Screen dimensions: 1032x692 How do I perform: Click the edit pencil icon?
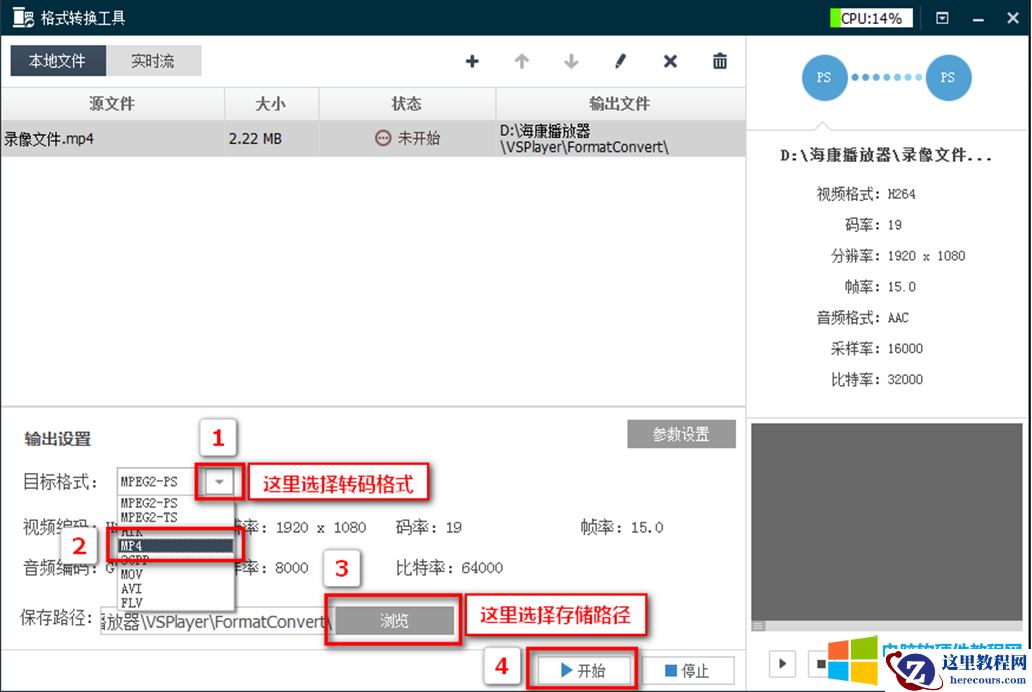[620, 61]
